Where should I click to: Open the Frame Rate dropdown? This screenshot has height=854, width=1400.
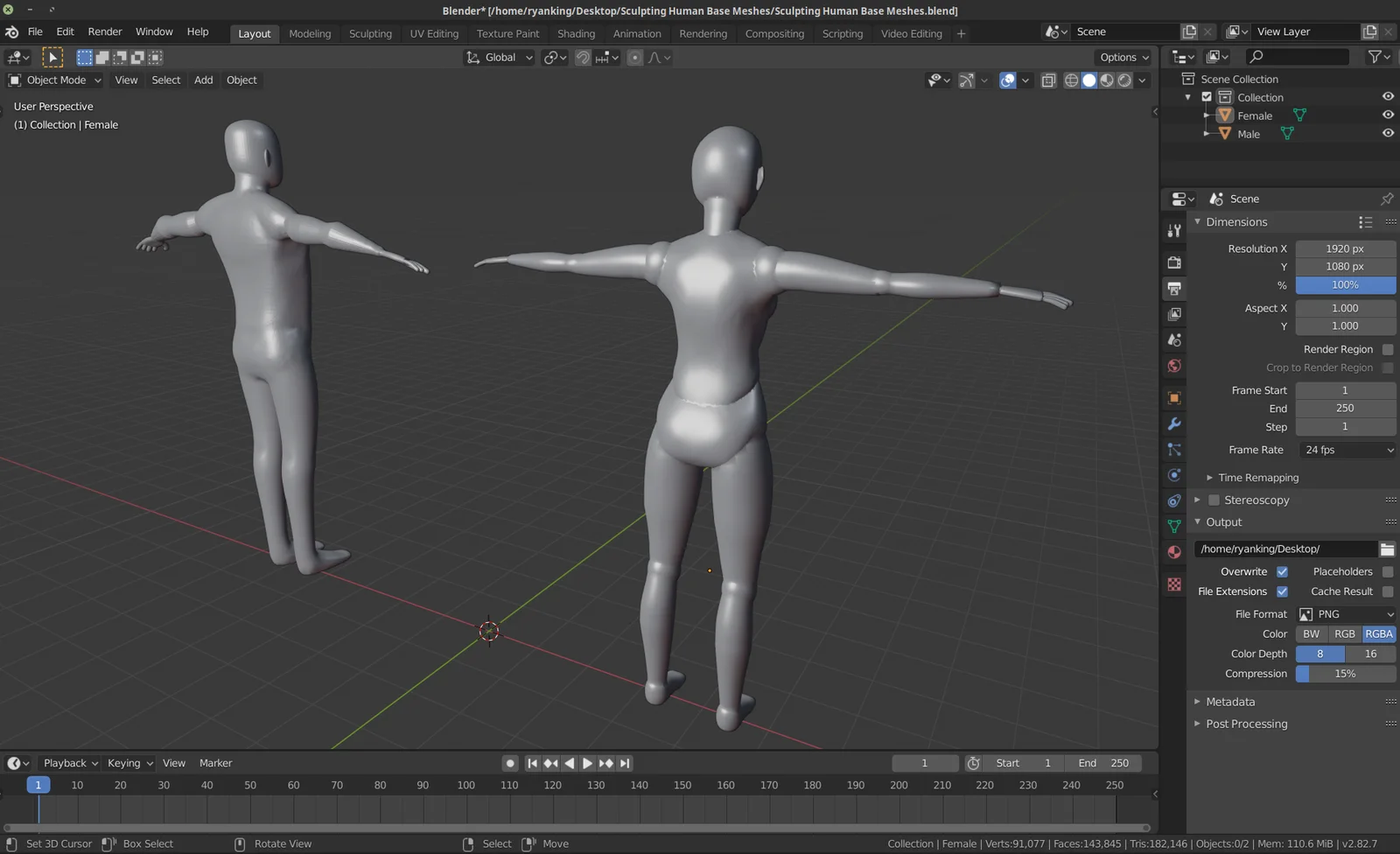(x=1346, y=450)
